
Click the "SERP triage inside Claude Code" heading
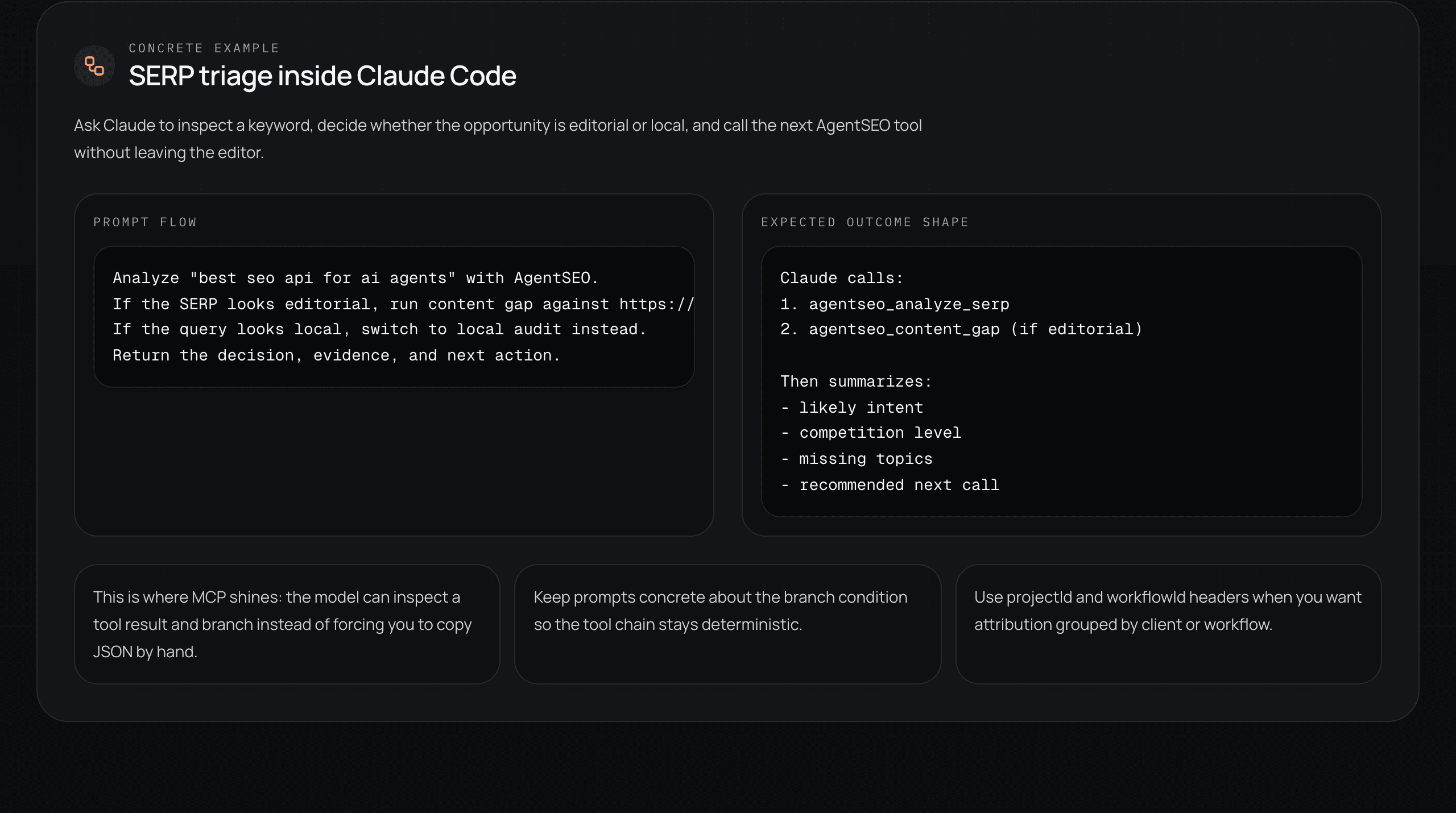tap(322, 76)
